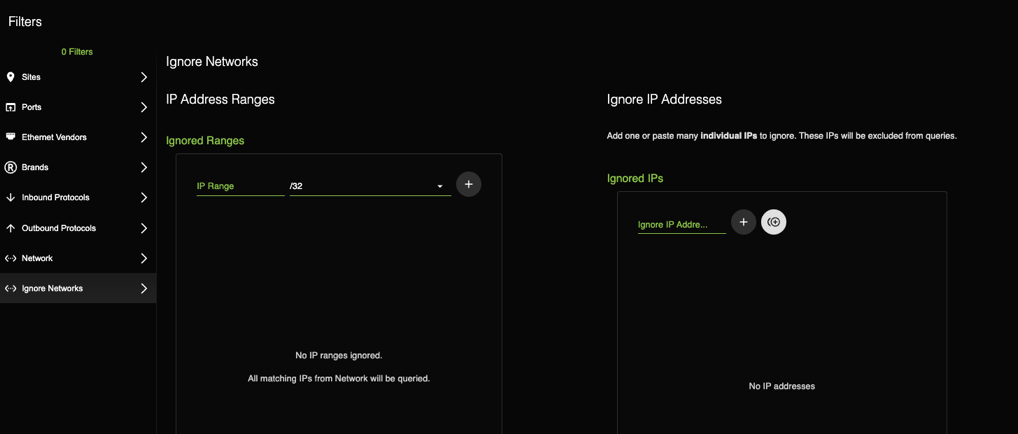This screenshot has height=434, width=1018.
Task: Open the Brands filter section
Action: click(78, 167)
